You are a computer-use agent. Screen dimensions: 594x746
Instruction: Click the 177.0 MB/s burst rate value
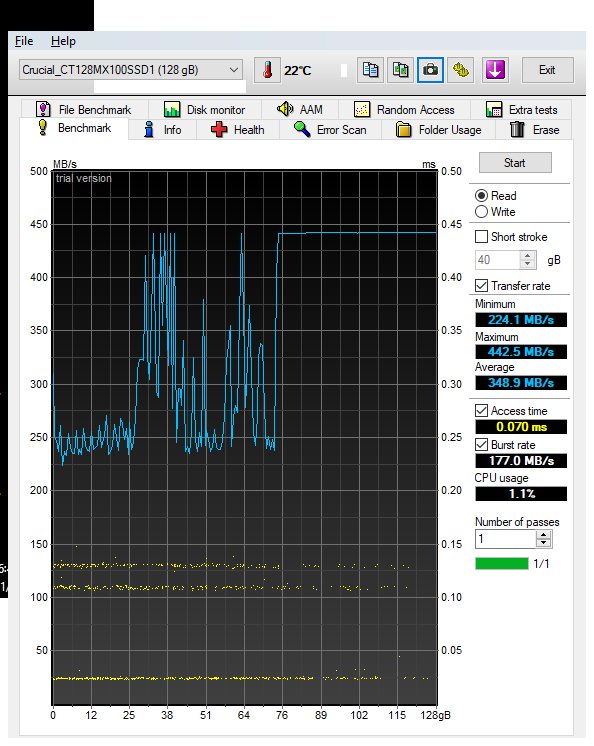pos(521,461)
